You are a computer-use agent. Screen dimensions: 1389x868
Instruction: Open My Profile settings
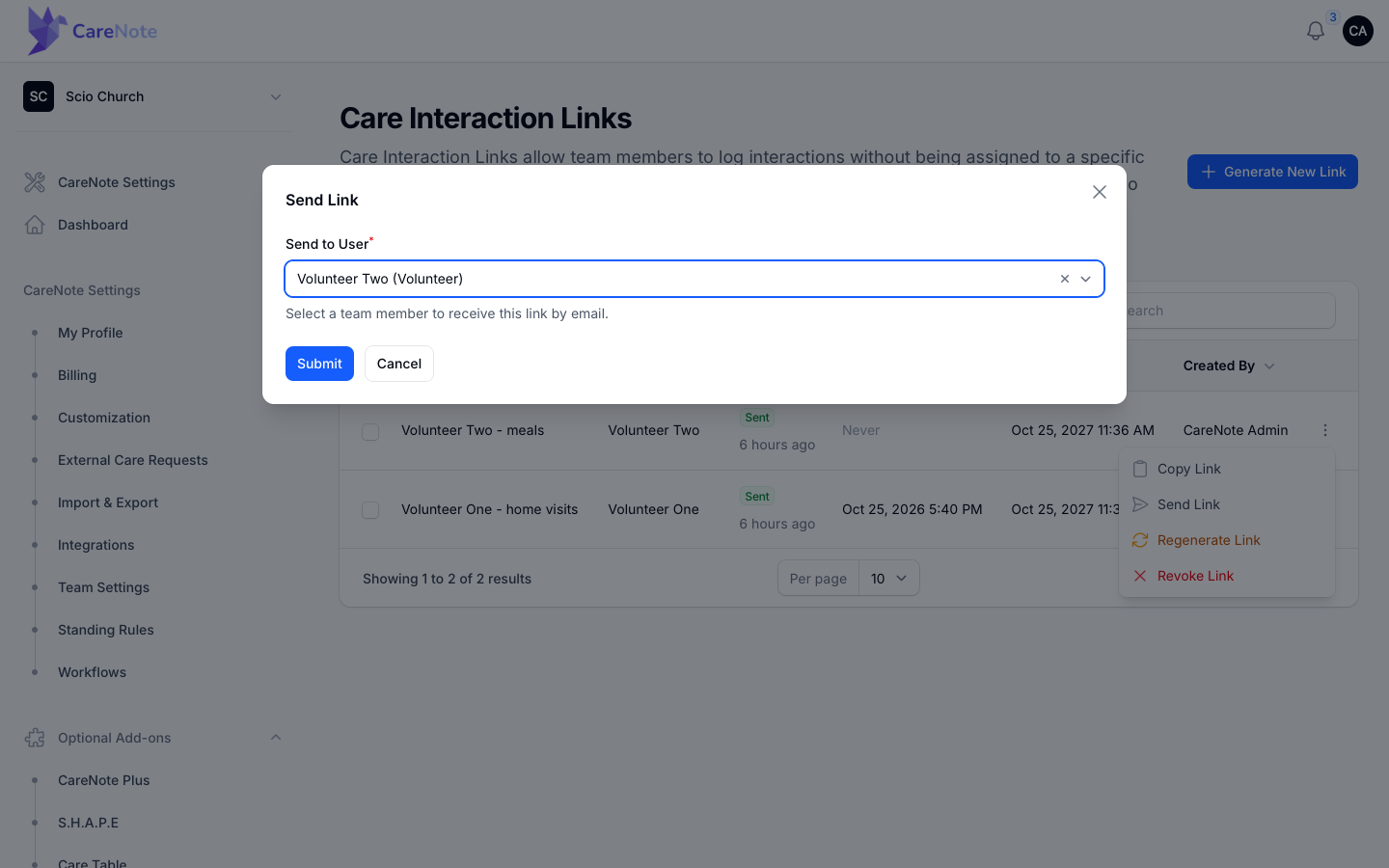91,333
